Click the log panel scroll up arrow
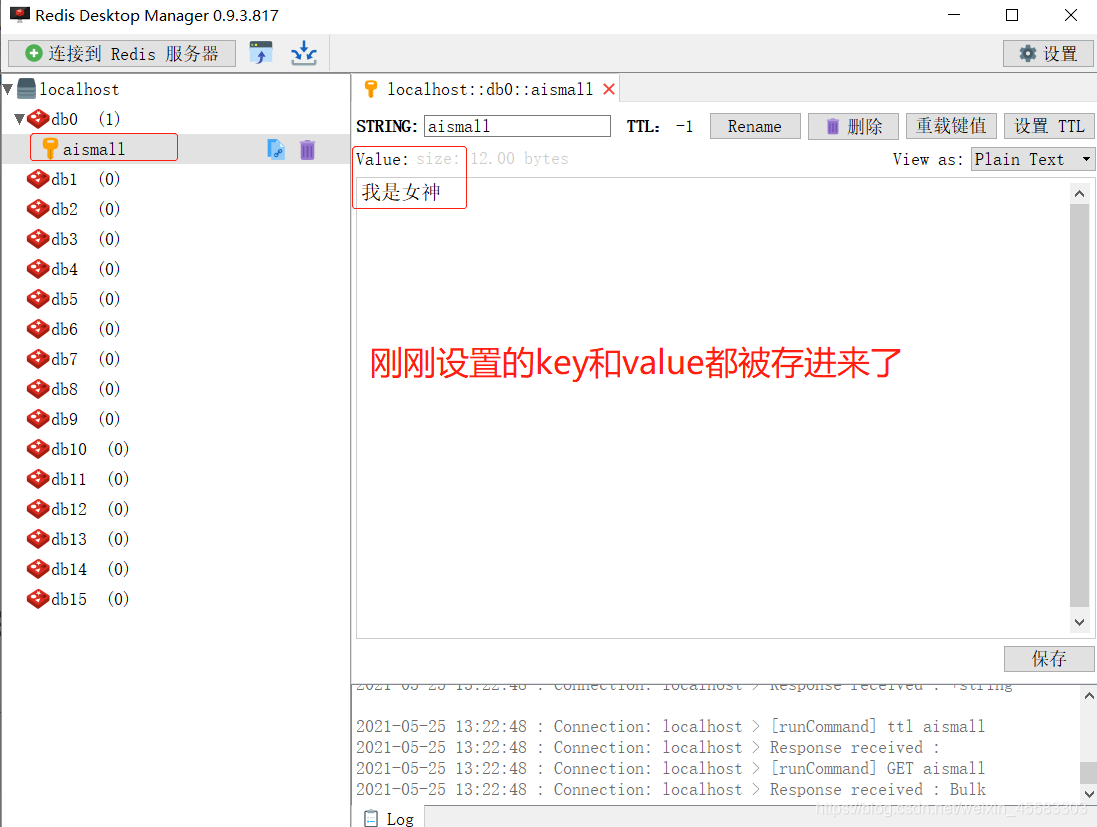The image size is (1097, 827). pyautogui.click(x=1089, y=695)
